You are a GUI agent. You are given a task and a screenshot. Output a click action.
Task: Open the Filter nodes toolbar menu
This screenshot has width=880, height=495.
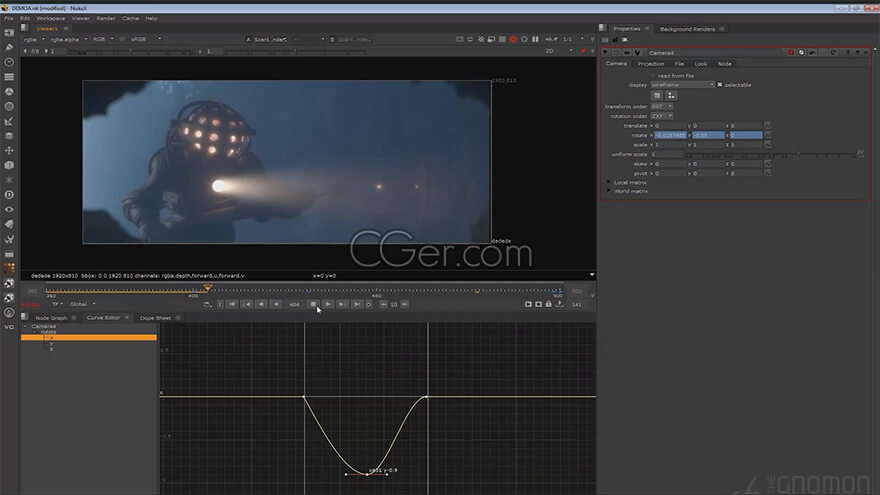tap(9, 106)
